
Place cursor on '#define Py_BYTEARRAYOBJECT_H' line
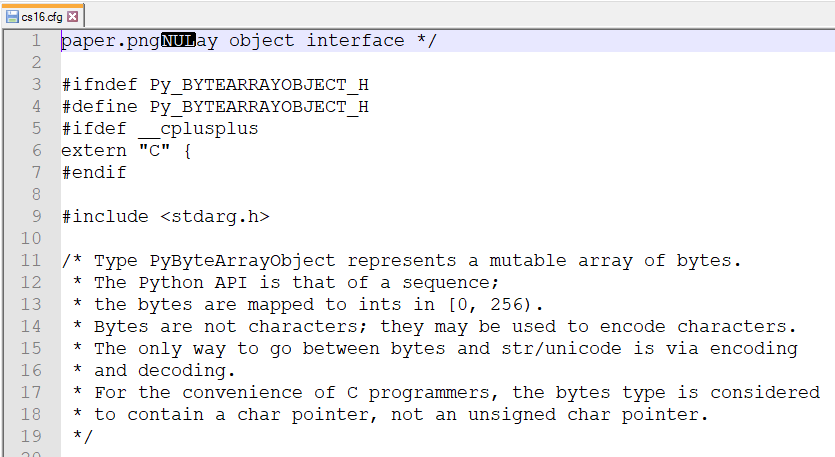click(x=215, y=107)
